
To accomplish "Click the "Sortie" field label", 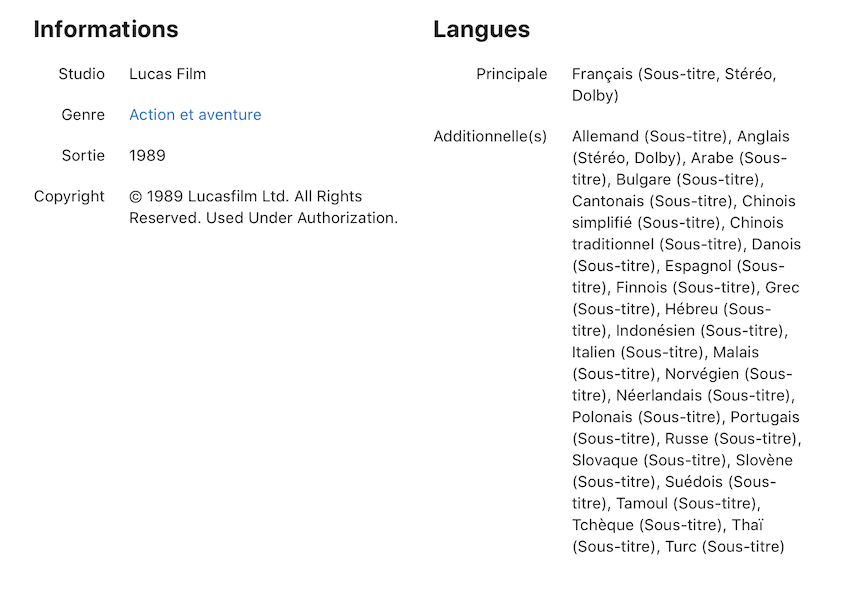I will tap(83, 156).
